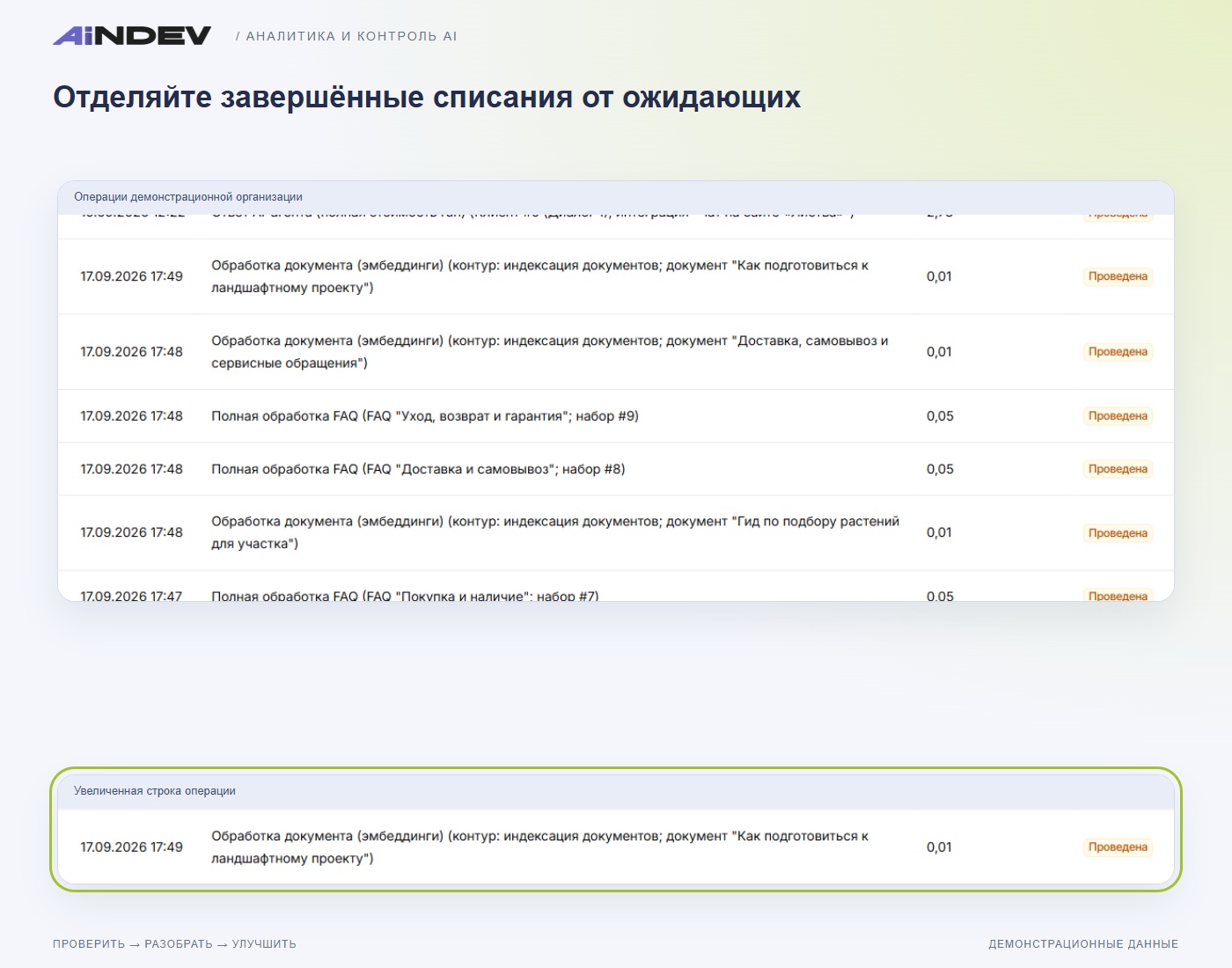Click «Проведена» badge for FAQ set #8
The image size is (1232, 968).
click(x=1118, y=469)
